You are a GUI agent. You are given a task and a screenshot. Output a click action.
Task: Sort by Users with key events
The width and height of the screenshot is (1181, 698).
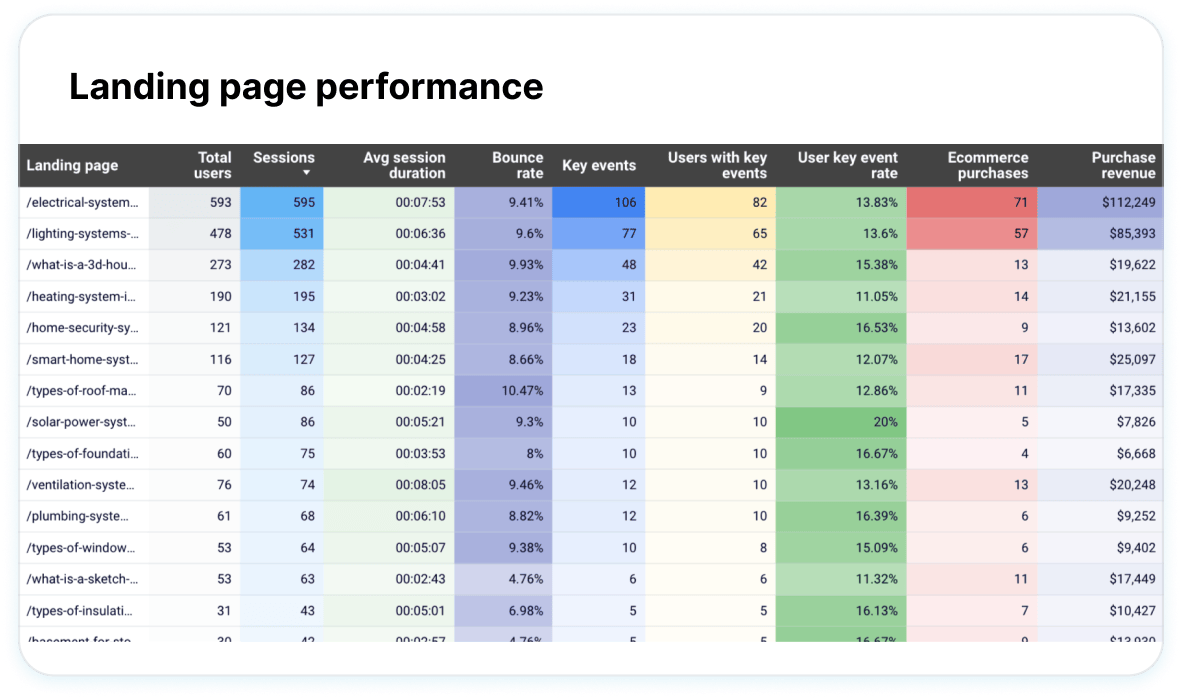[716, 164]
